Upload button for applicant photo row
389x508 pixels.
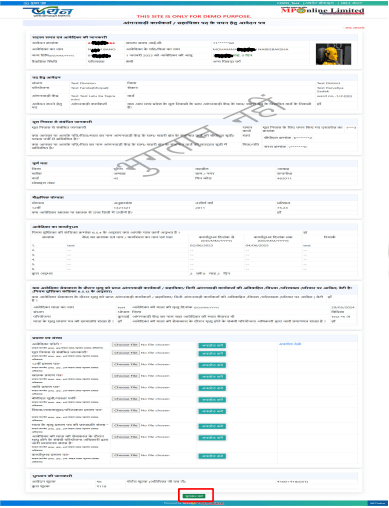[212, 345]
